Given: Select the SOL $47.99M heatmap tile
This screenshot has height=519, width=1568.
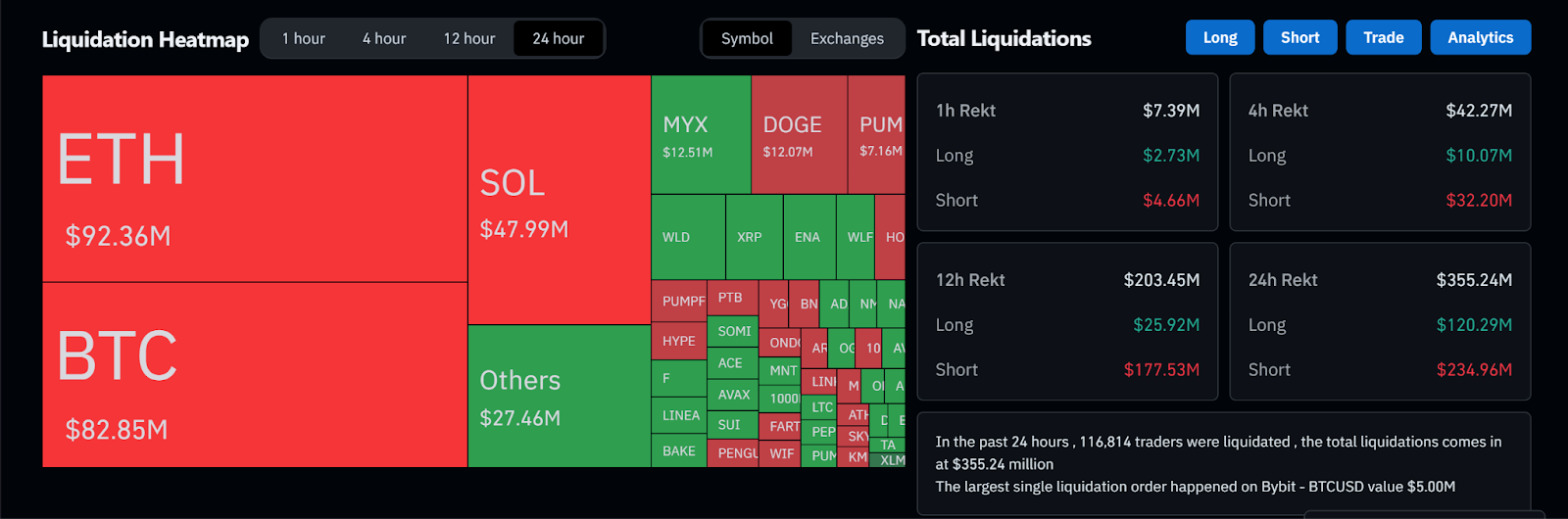Looking at the screenshot, I should 559,201.
